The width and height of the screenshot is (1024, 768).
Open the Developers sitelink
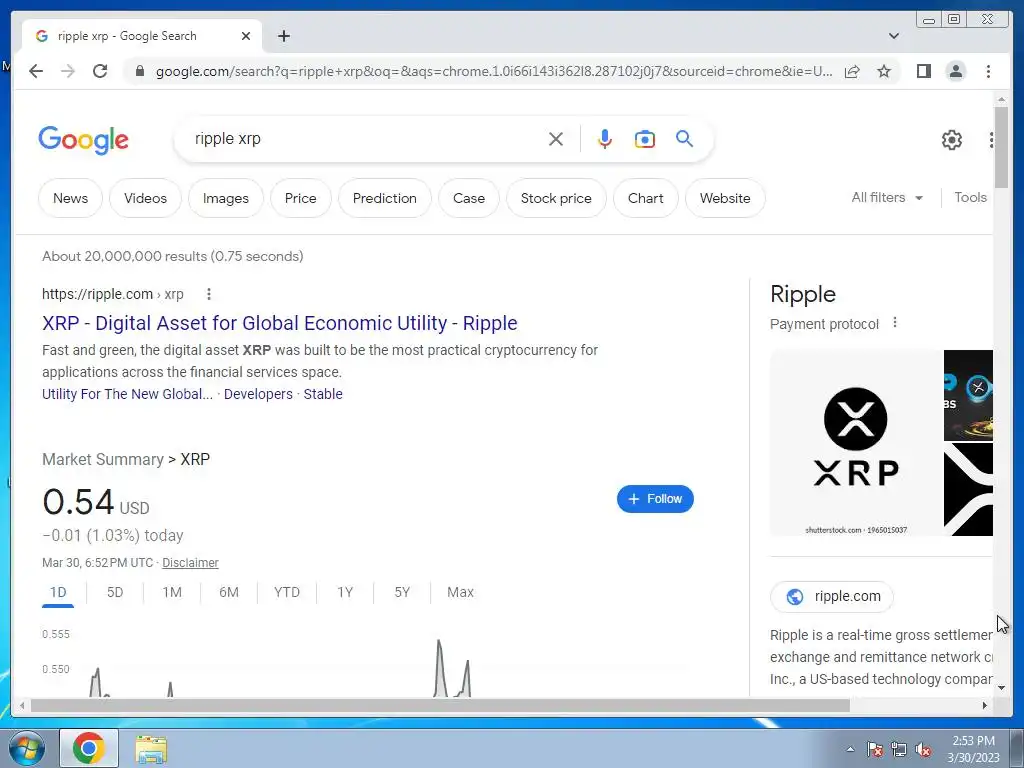click(258, 394)
